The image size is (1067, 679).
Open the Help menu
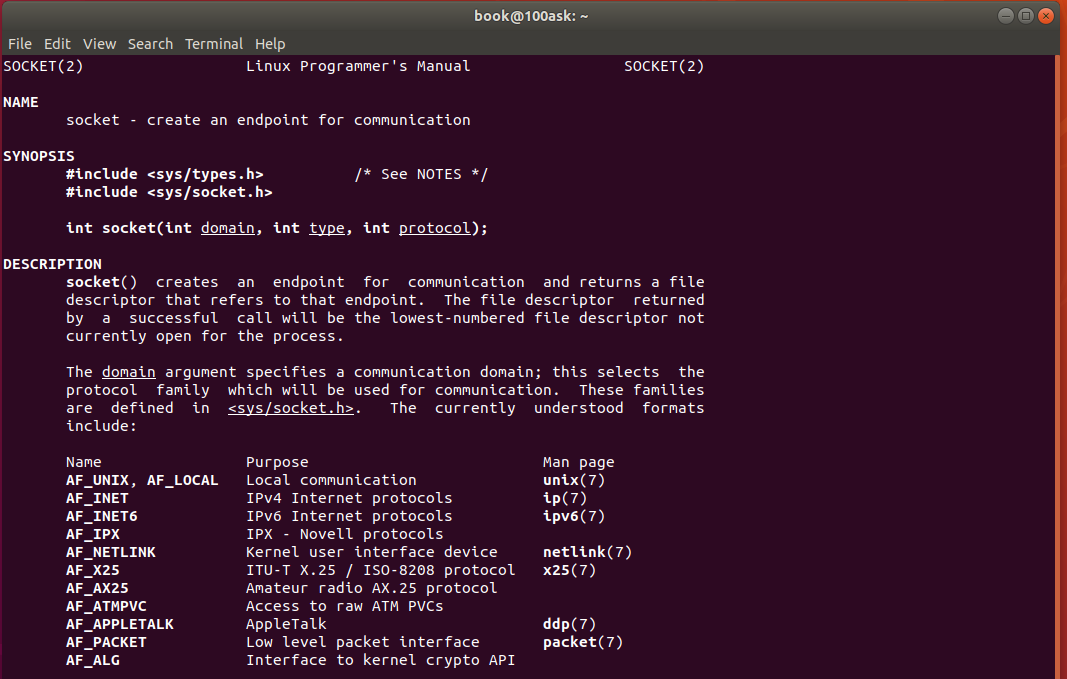(270, 43)
